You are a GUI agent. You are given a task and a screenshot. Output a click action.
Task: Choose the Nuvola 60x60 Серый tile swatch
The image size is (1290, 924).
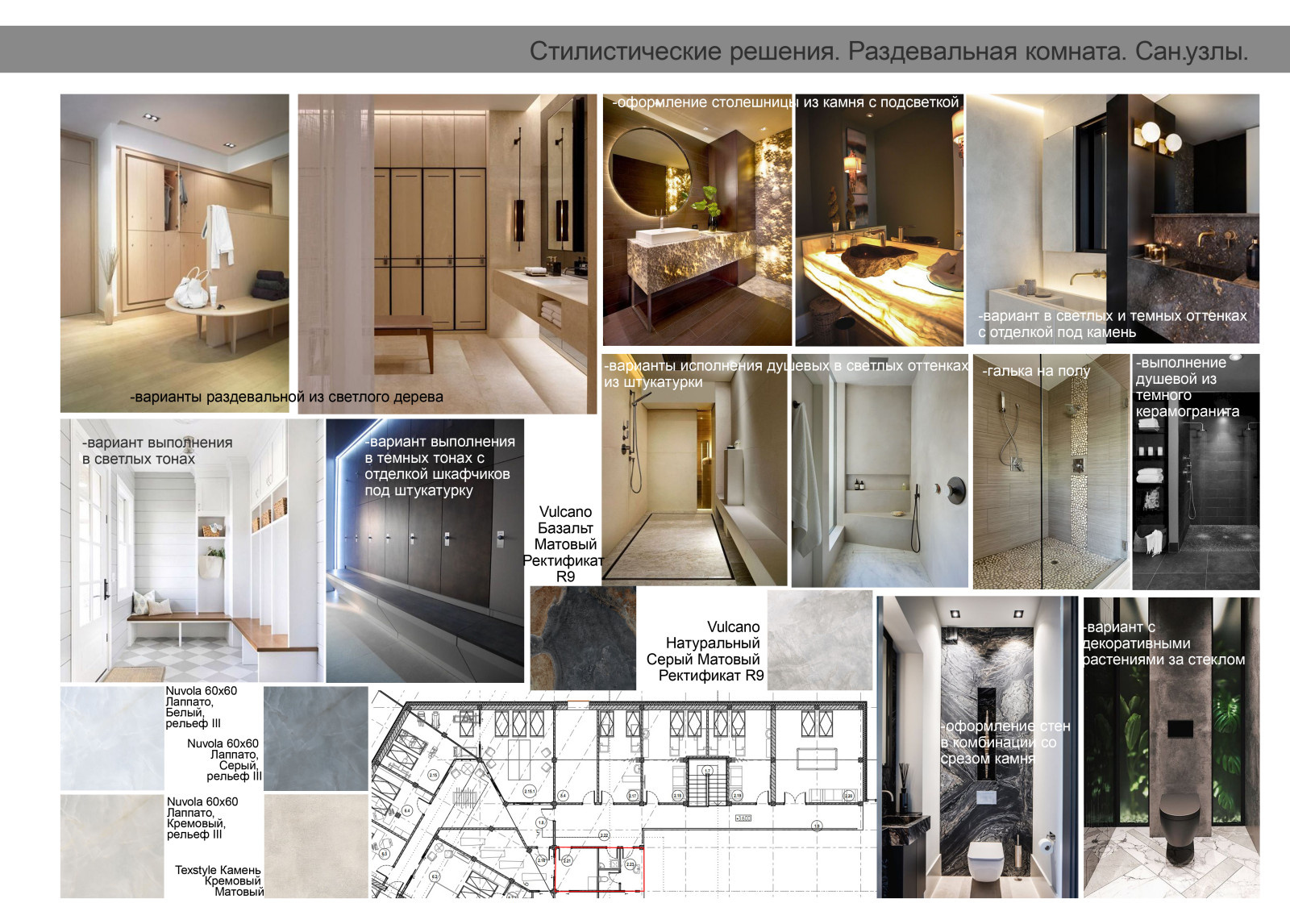click(315, 738)
